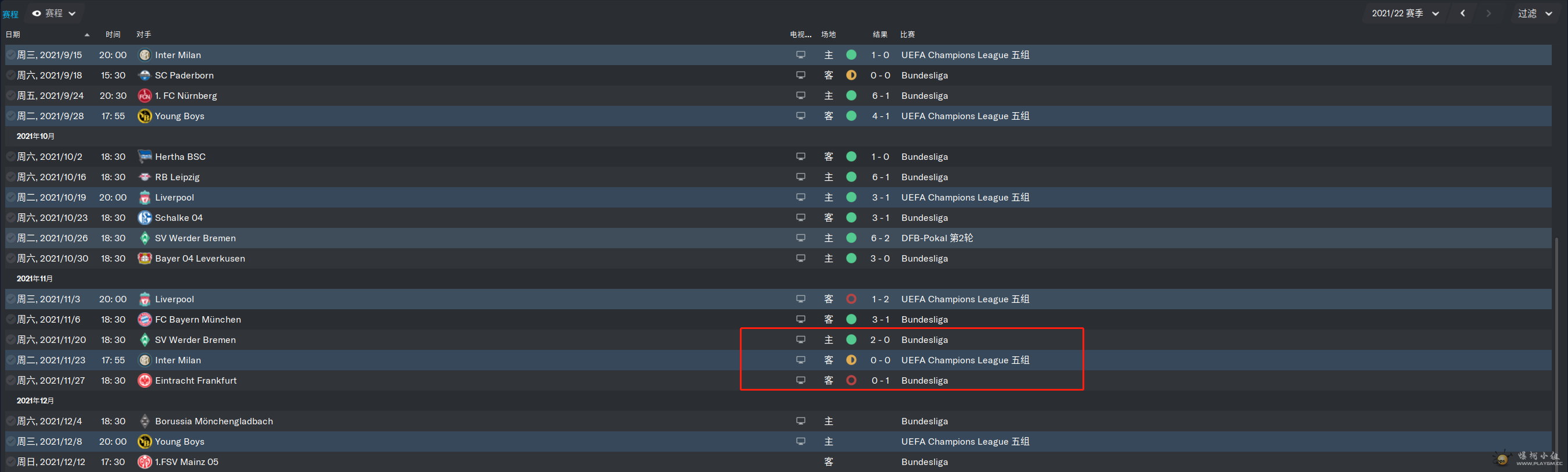Toggle the check circle for 2021/9/15 match

pos(10,55)
